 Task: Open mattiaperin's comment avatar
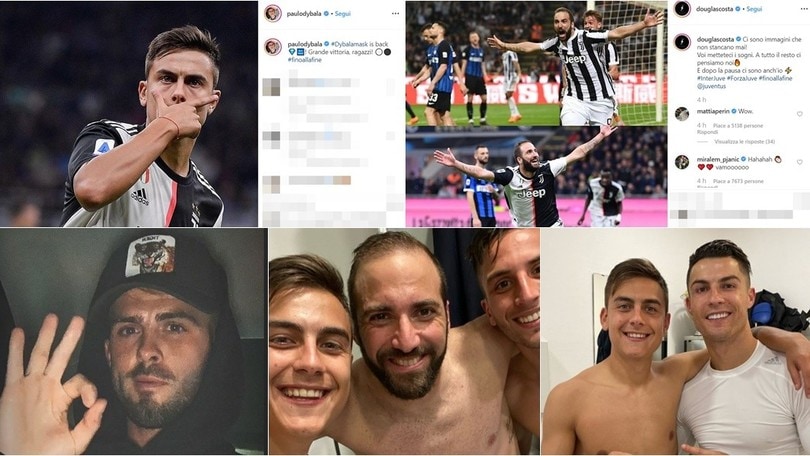[682, 114]
